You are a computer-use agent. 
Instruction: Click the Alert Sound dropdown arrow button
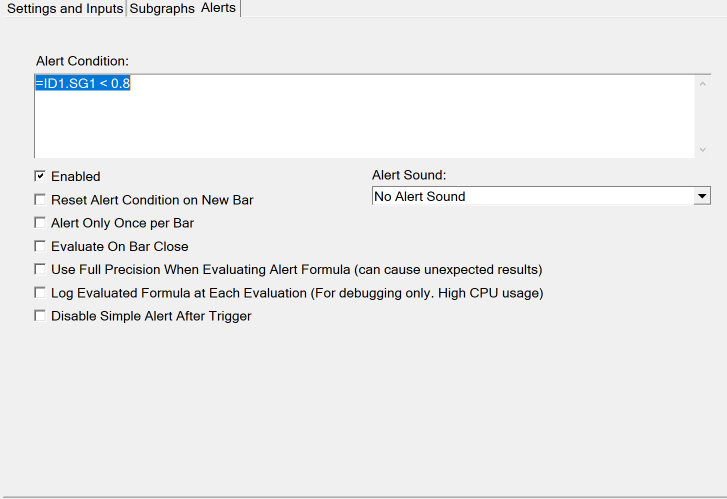702,196
